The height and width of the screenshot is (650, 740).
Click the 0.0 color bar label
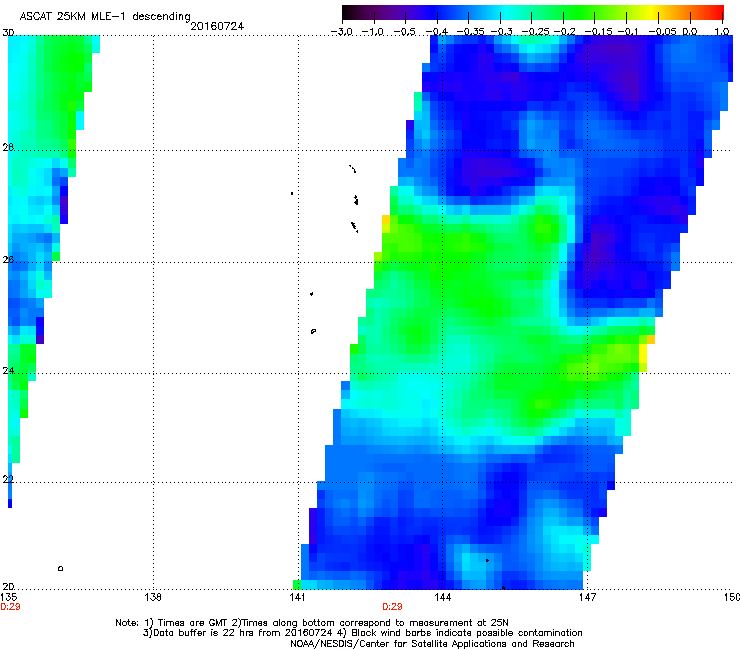[x=690, y=32]
